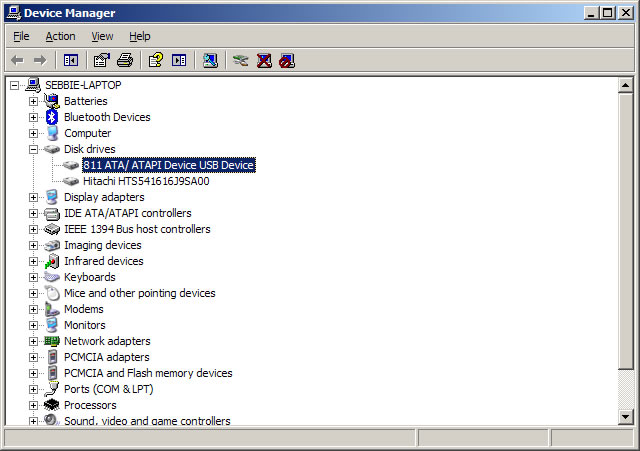
Task: Click the Update driver toolbar icon
Action: (240, 61)
